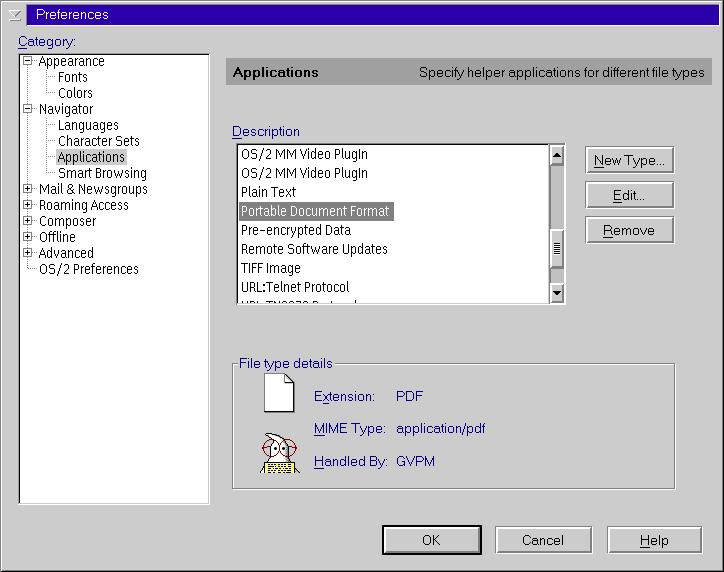Click the GVPM handler application icon
The width and height of the screenshot is (724, 572).
coord(279,453)
